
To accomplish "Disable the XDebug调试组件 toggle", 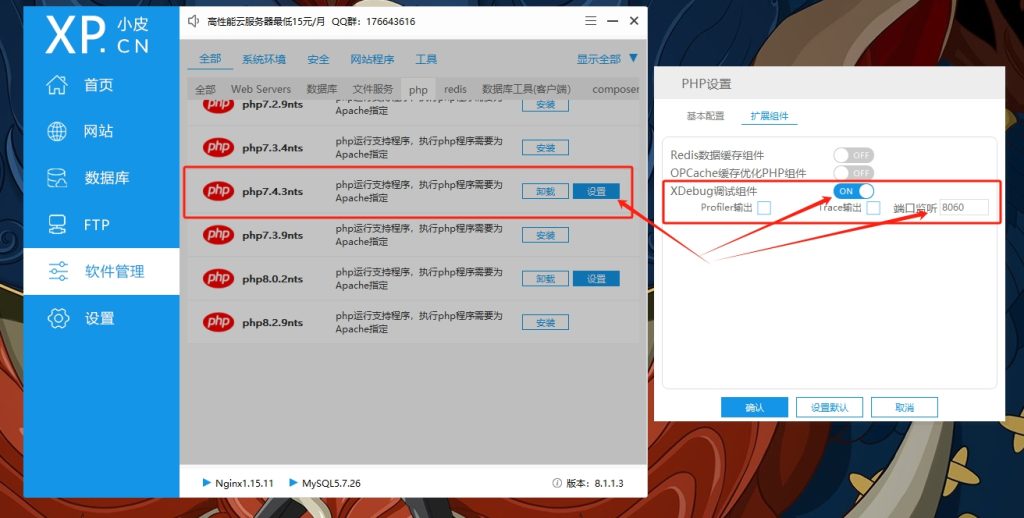I will click(853, 191).
